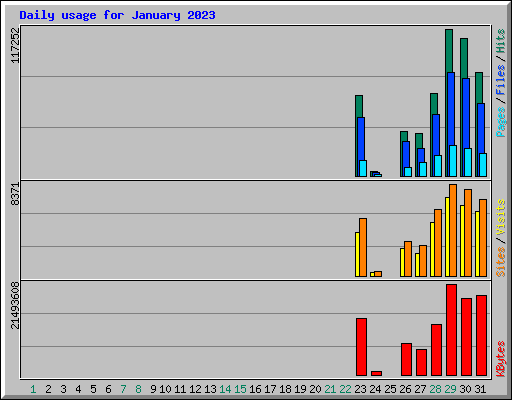The image size is (512, 400).
Task: Select the 21493608 KBytes axis value
Action: pos(15,305)
